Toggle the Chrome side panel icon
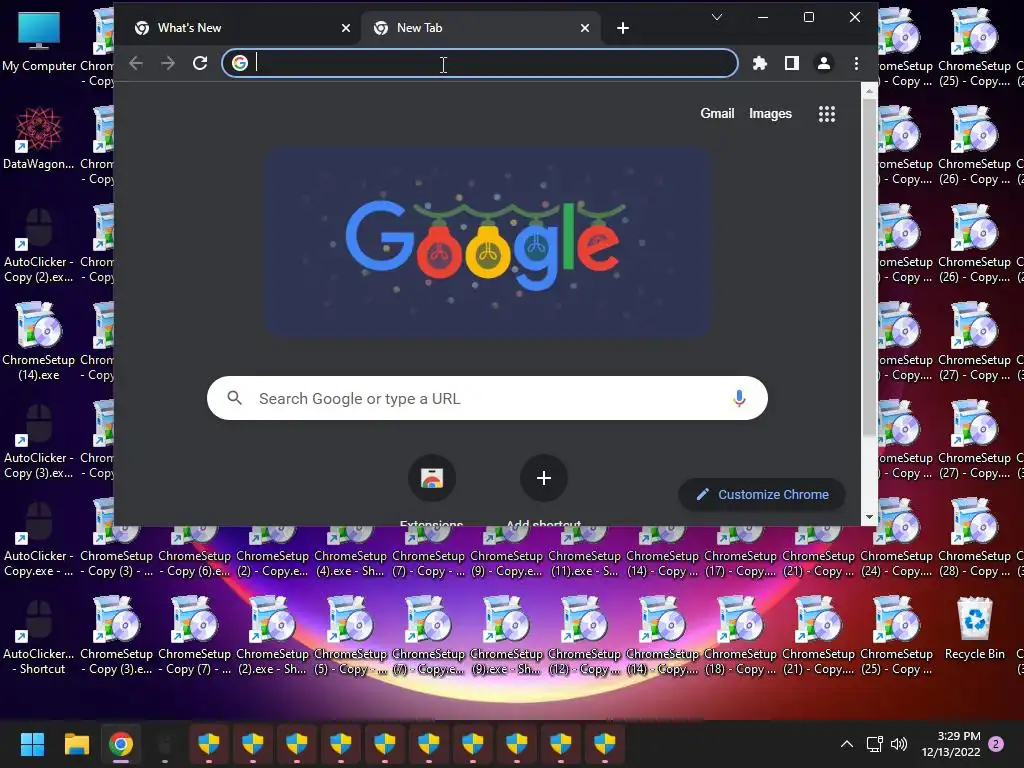1024x768 pixels. (792, 63)
